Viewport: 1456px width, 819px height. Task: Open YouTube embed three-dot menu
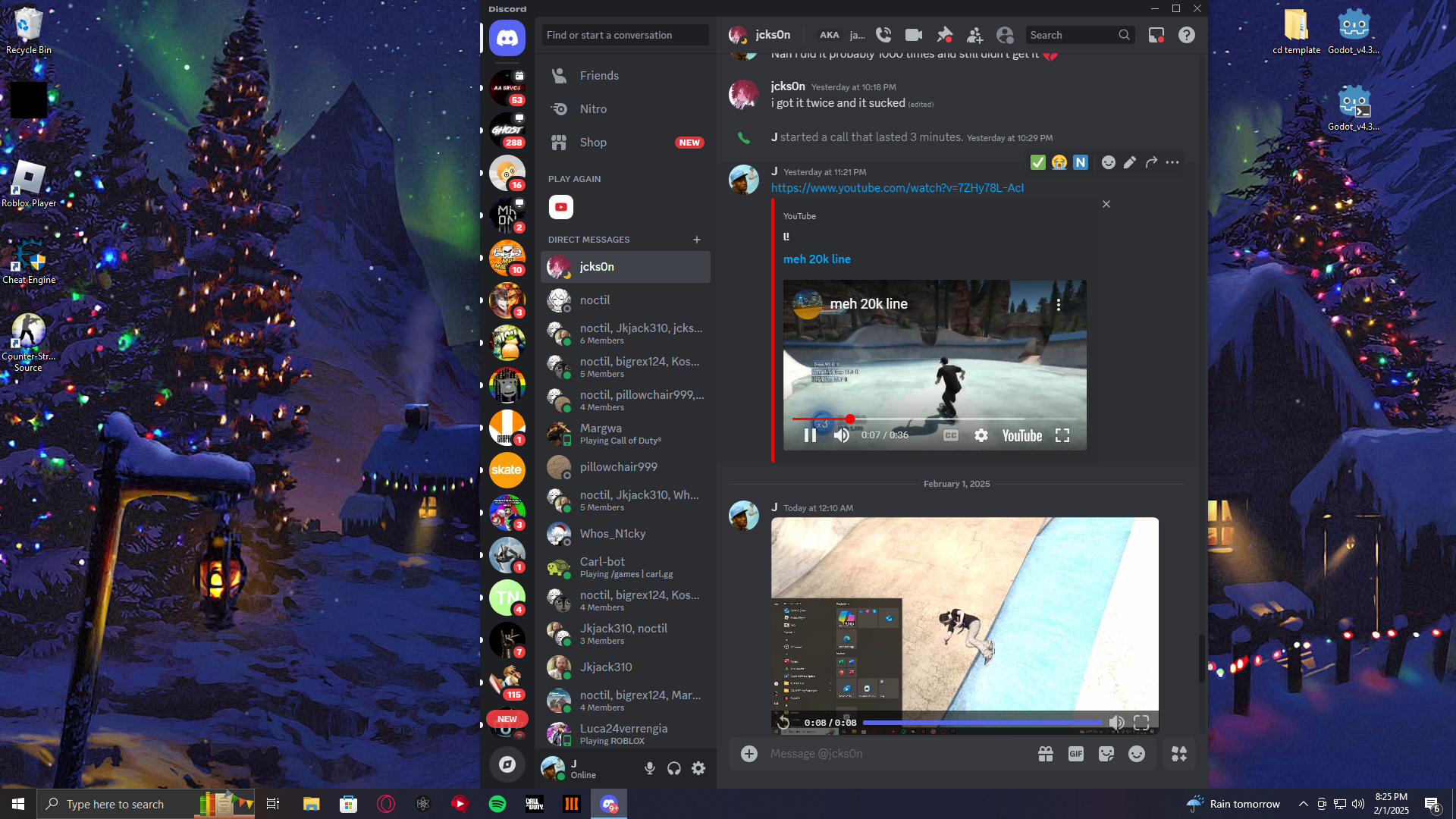1059,304
